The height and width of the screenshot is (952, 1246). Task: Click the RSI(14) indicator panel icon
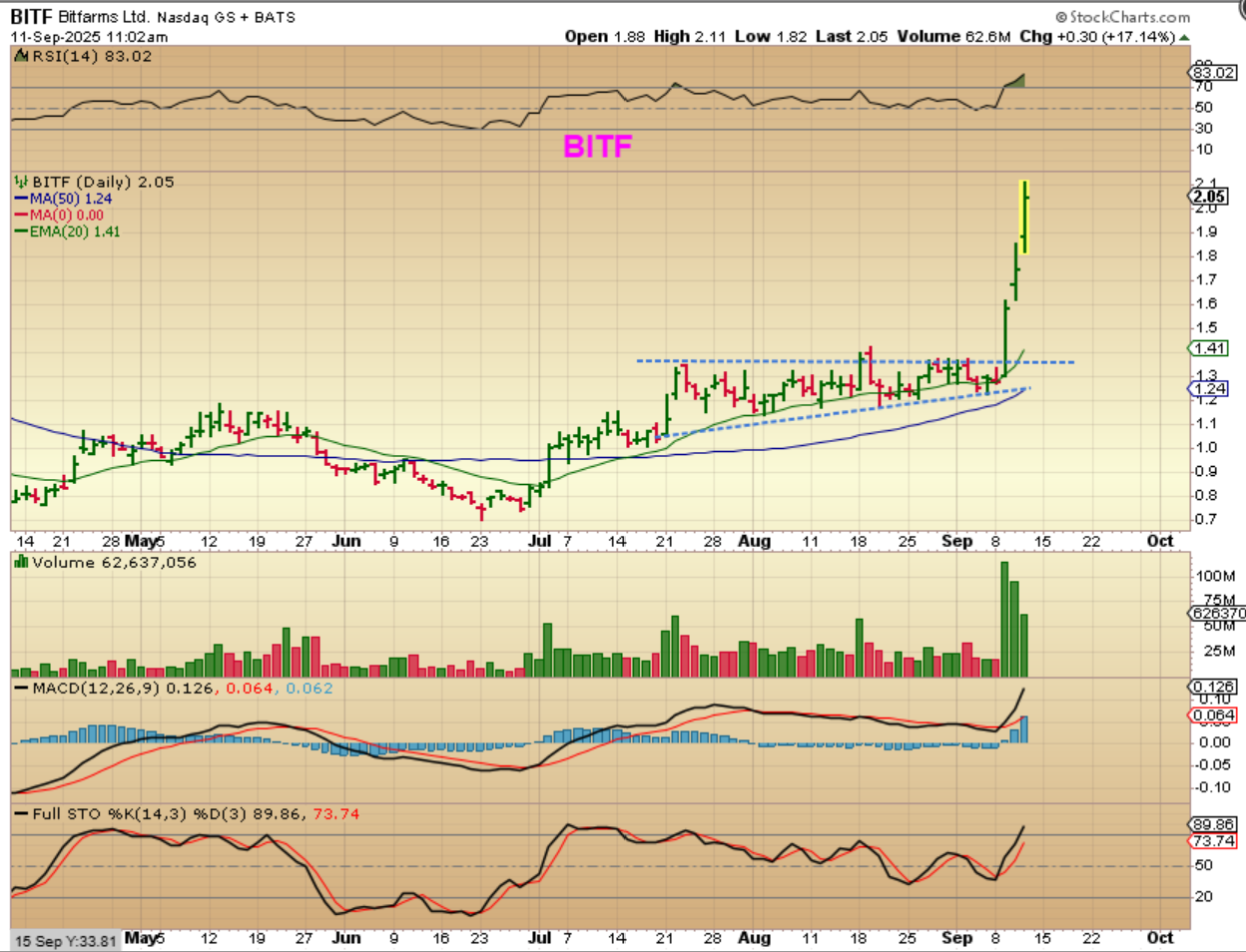[21, 56]
